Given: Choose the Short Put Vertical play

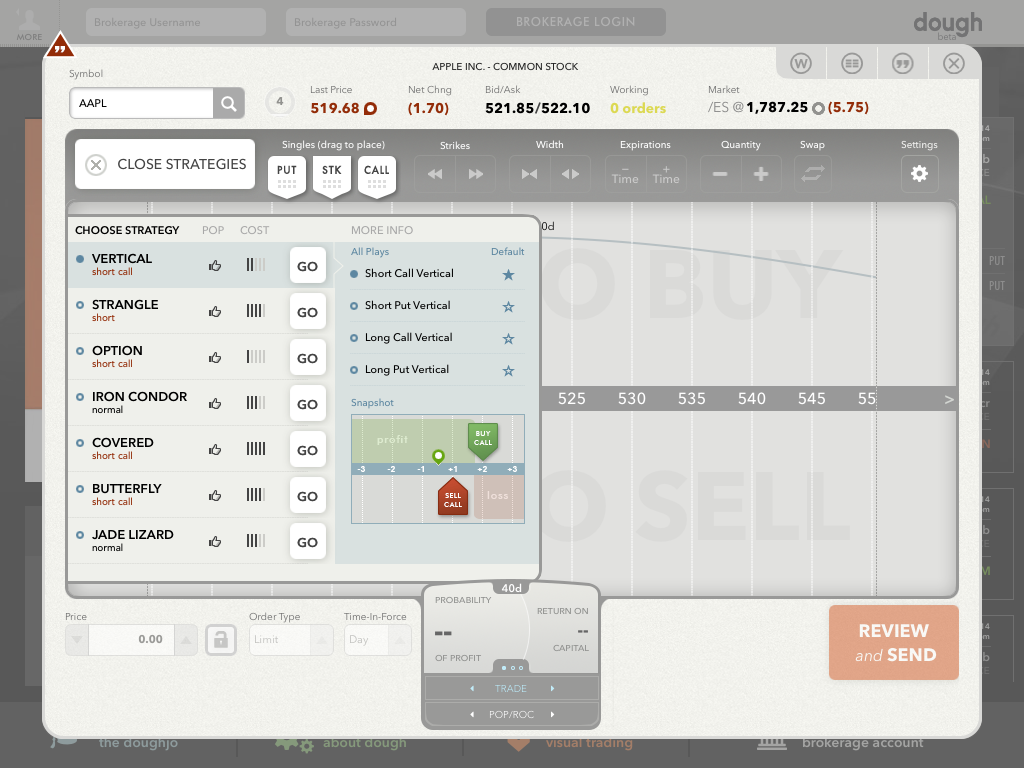Looking at the screenshot, I should click(x=408, y=306).
